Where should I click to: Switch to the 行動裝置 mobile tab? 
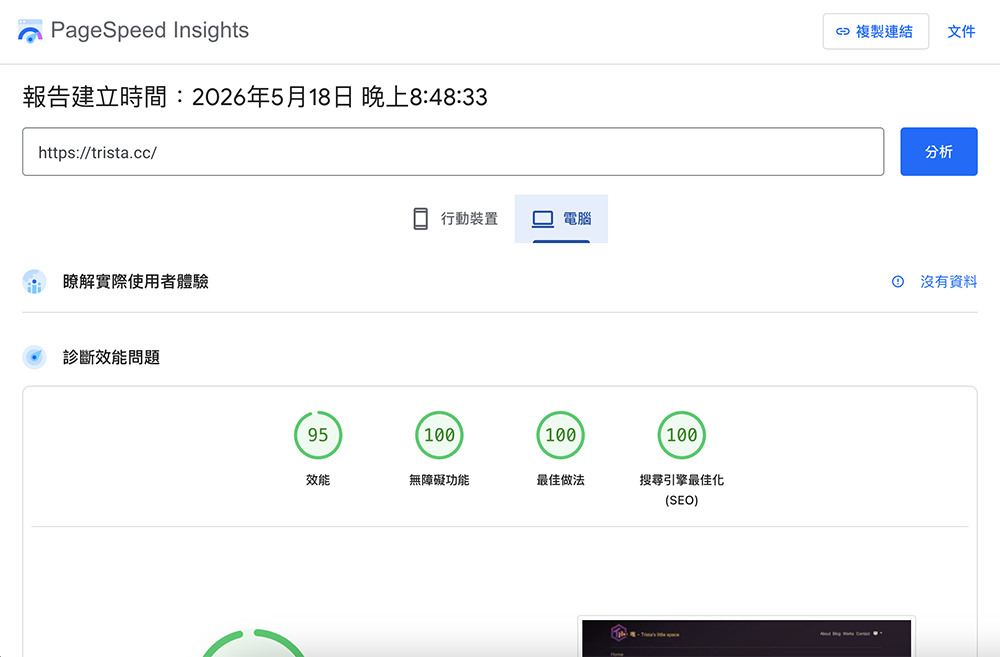tap(455, 219)
